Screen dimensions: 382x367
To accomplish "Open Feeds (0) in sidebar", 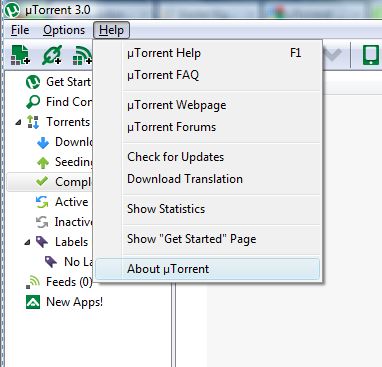I will [x=69, y=282].
